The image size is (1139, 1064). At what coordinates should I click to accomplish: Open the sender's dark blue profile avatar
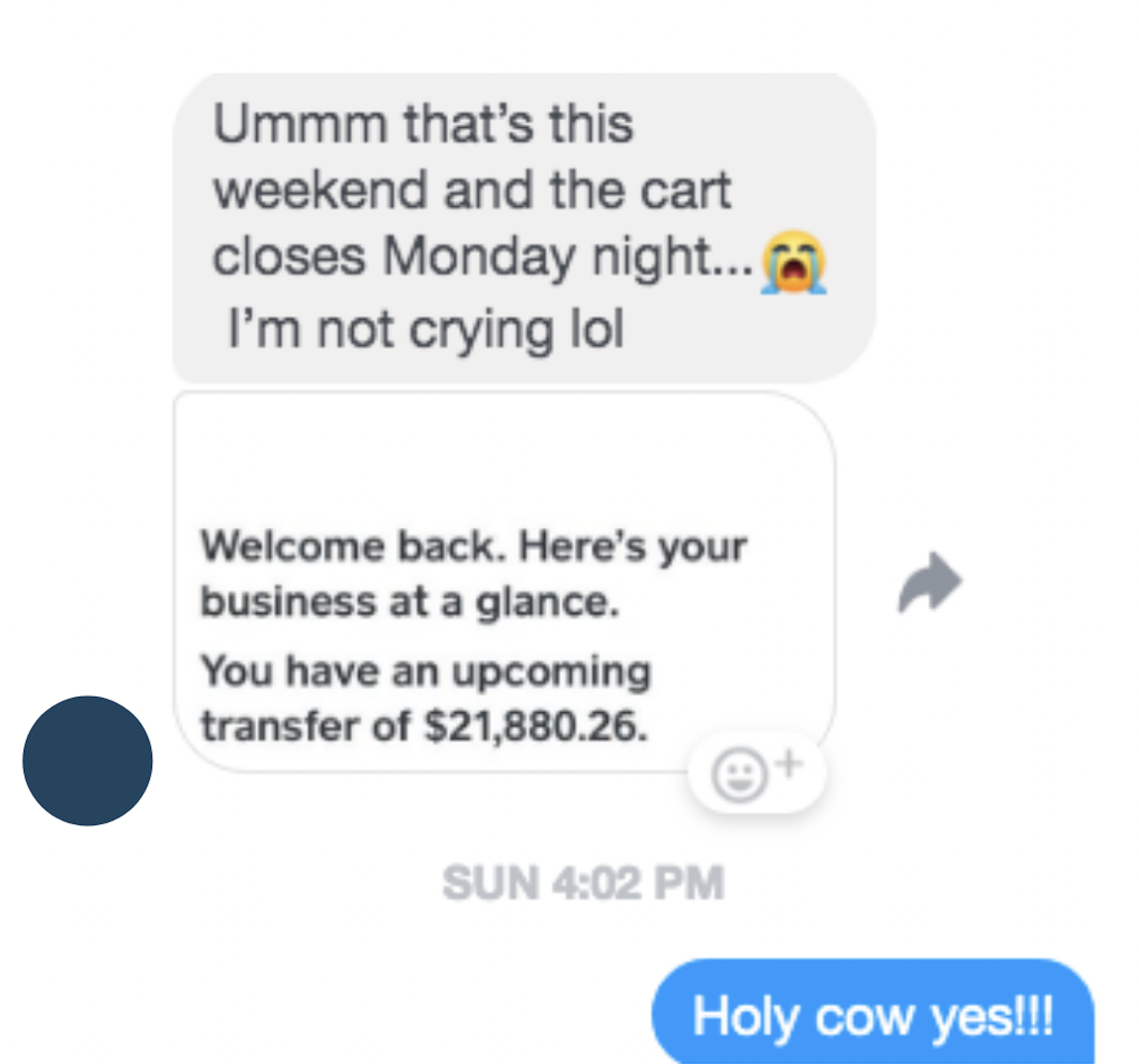pyautogui.click(x=88, y=761)
